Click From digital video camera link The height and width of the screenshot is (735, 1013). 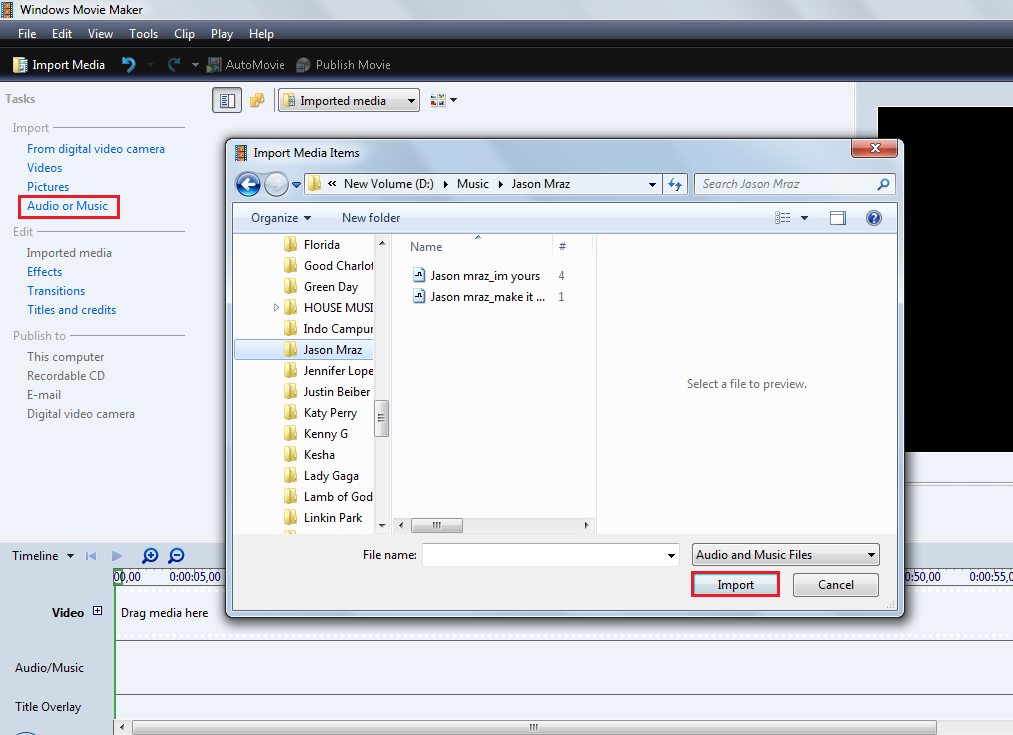click(96, 149)
